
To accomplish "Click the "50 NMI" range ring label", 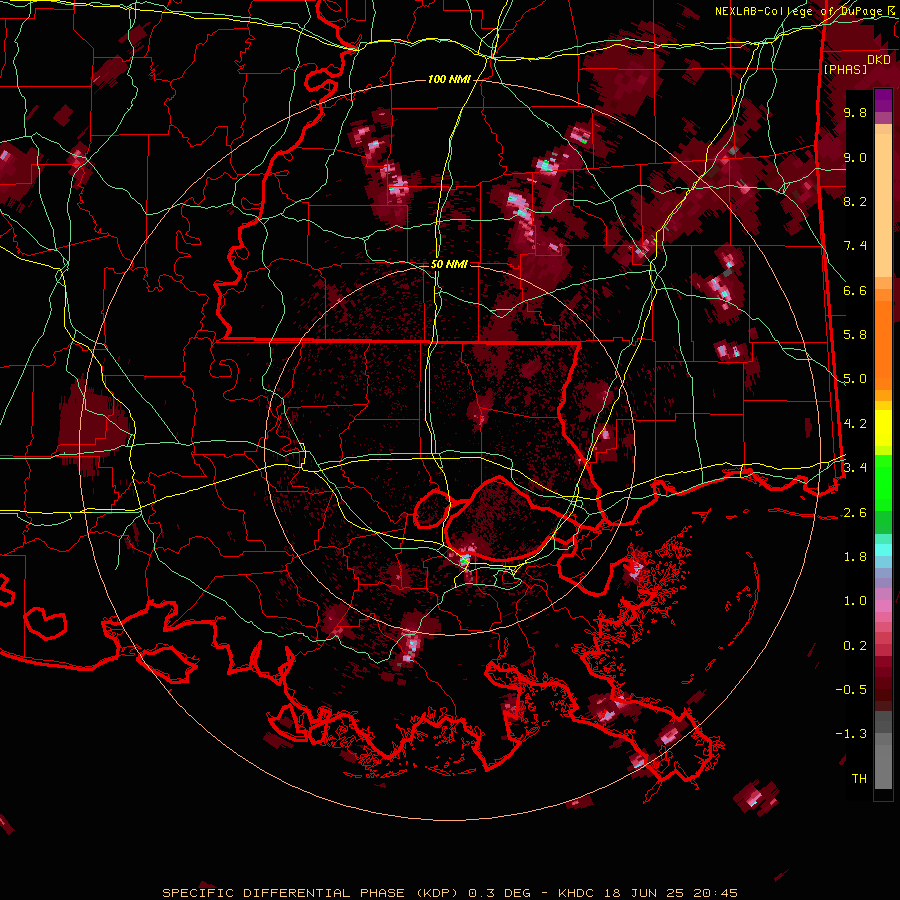I will pos(449,265).
